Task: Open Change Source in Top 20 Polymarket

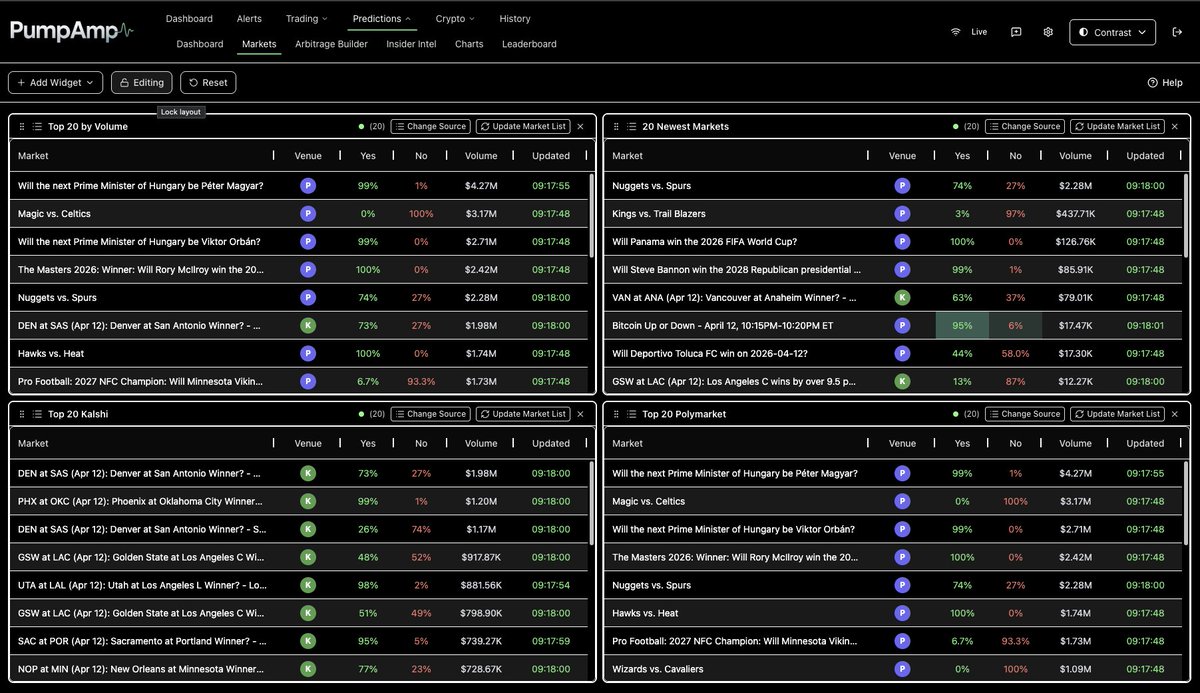Action: coord(1024,414)
